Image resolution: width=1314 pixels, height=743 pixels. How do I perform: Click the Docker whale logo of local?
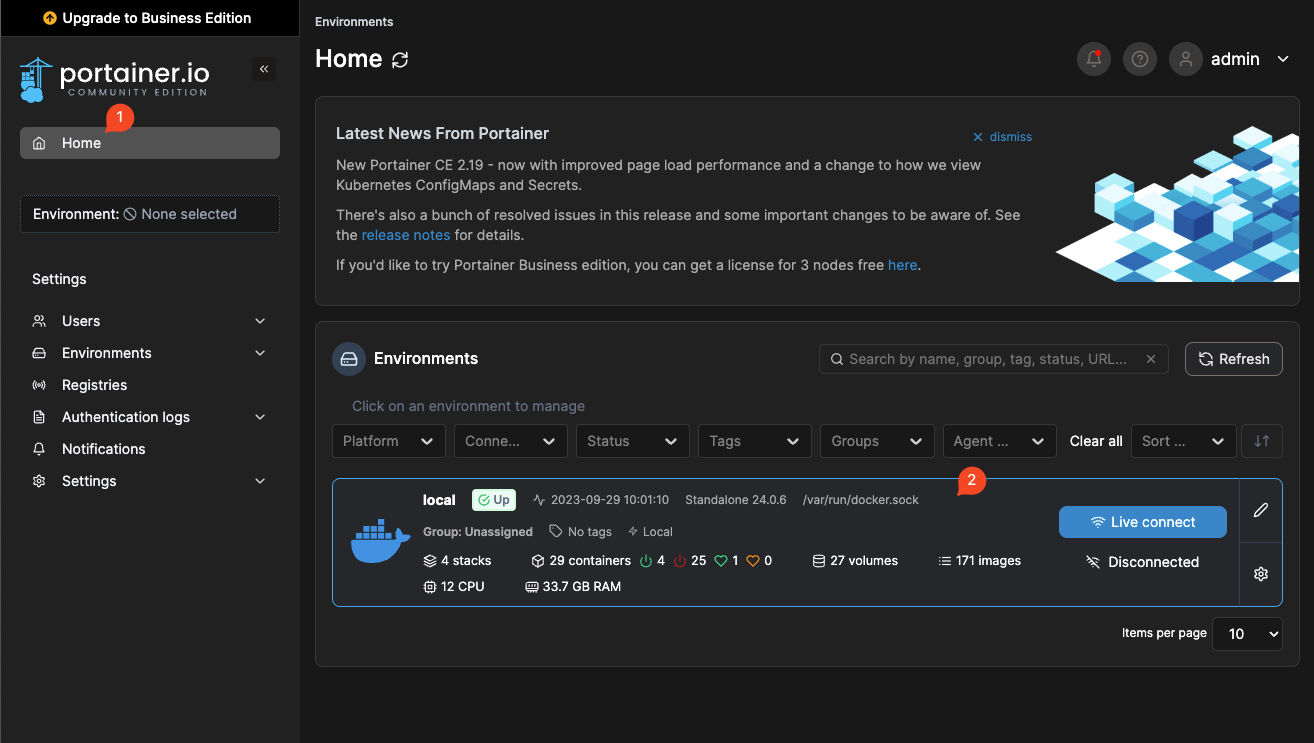[x=380, y=542]
